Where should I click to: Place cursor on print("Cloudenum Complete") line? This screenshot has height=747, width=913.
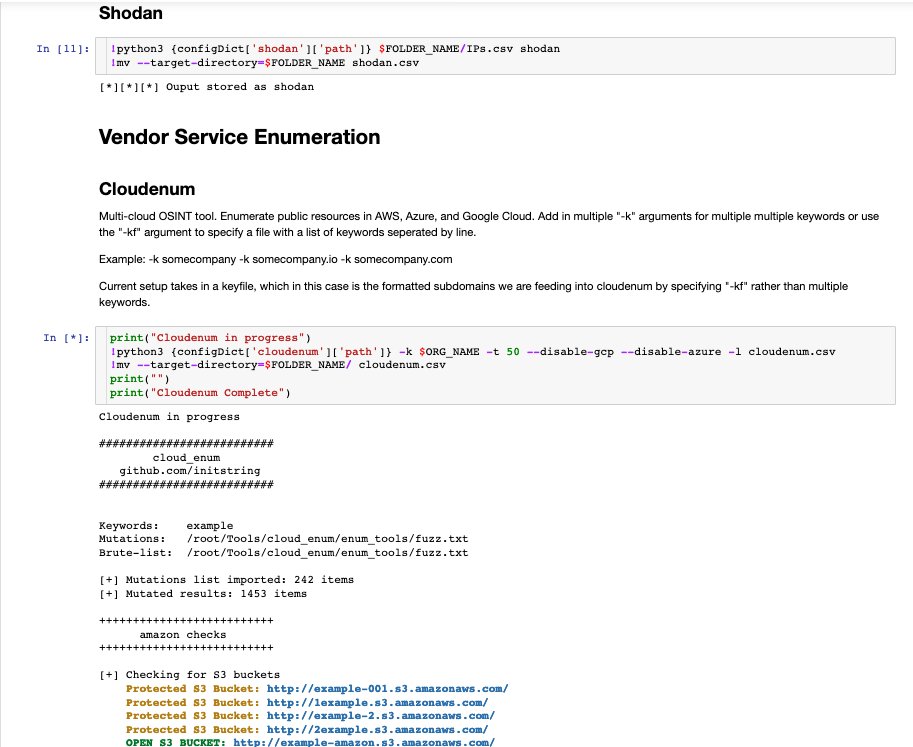tap(200, 392)
